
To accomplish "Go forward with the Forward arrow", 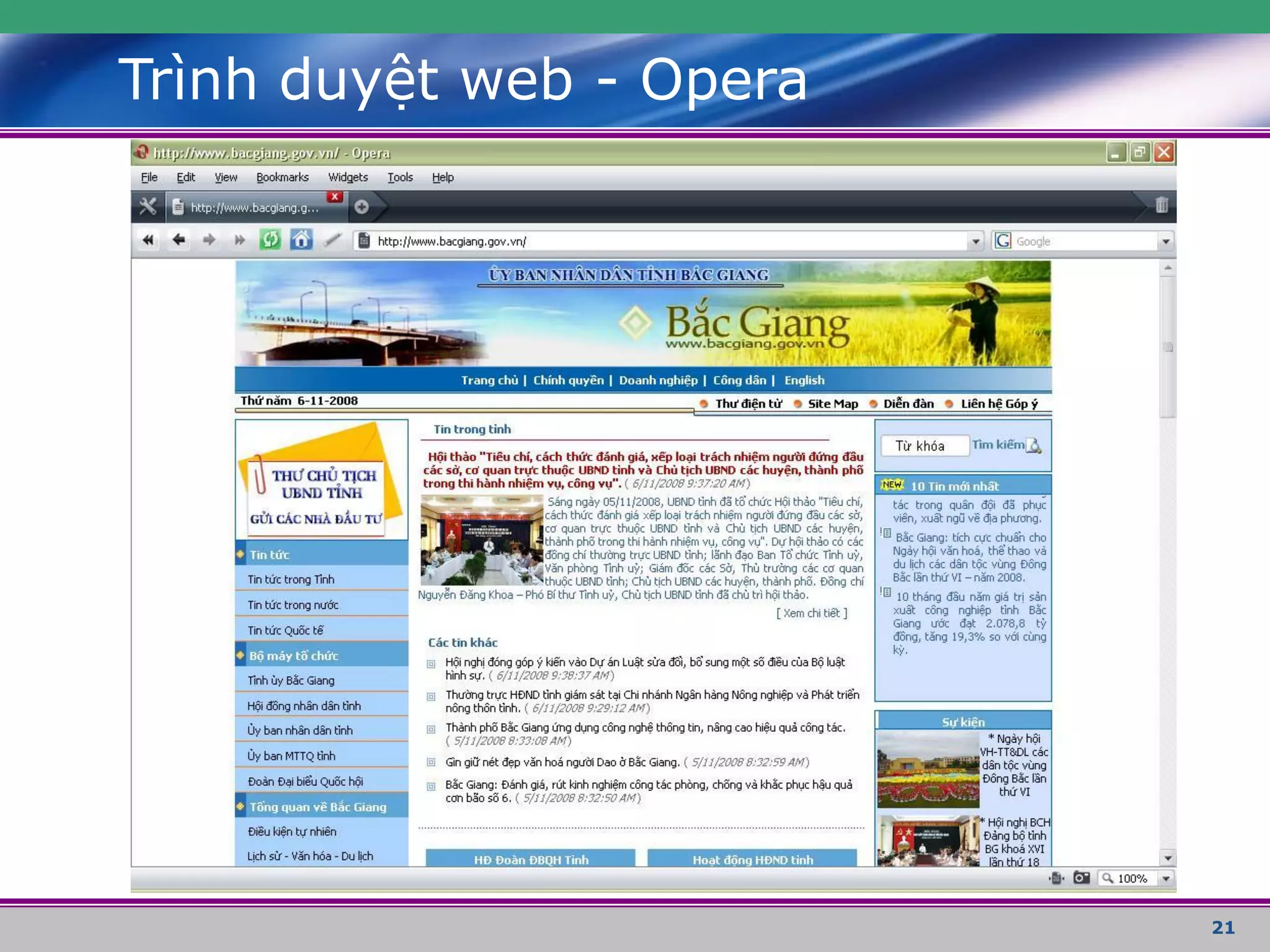I will click(x=210, y=240).
